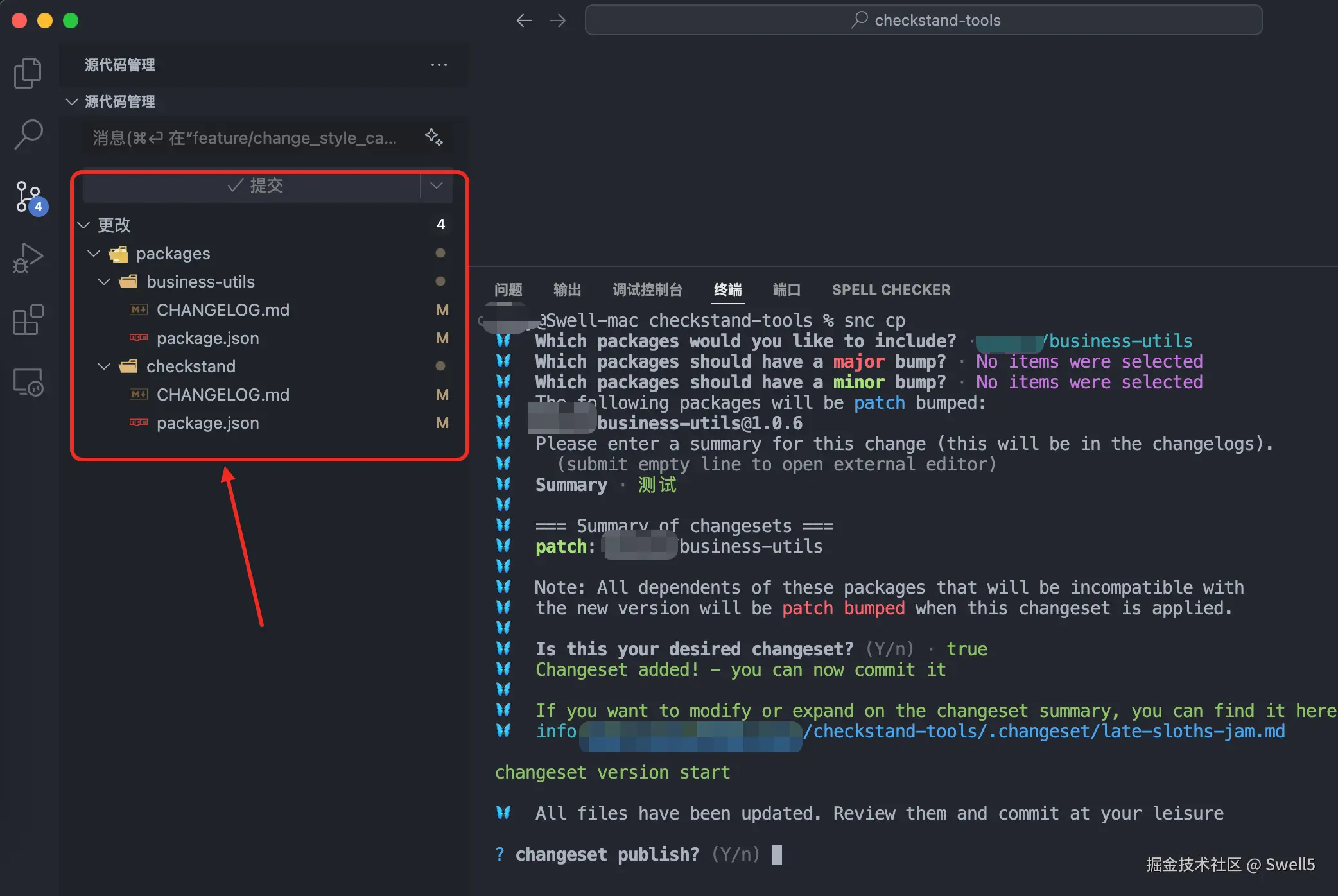
Task: Go forward with the right arrow
Action: (558, 21)
